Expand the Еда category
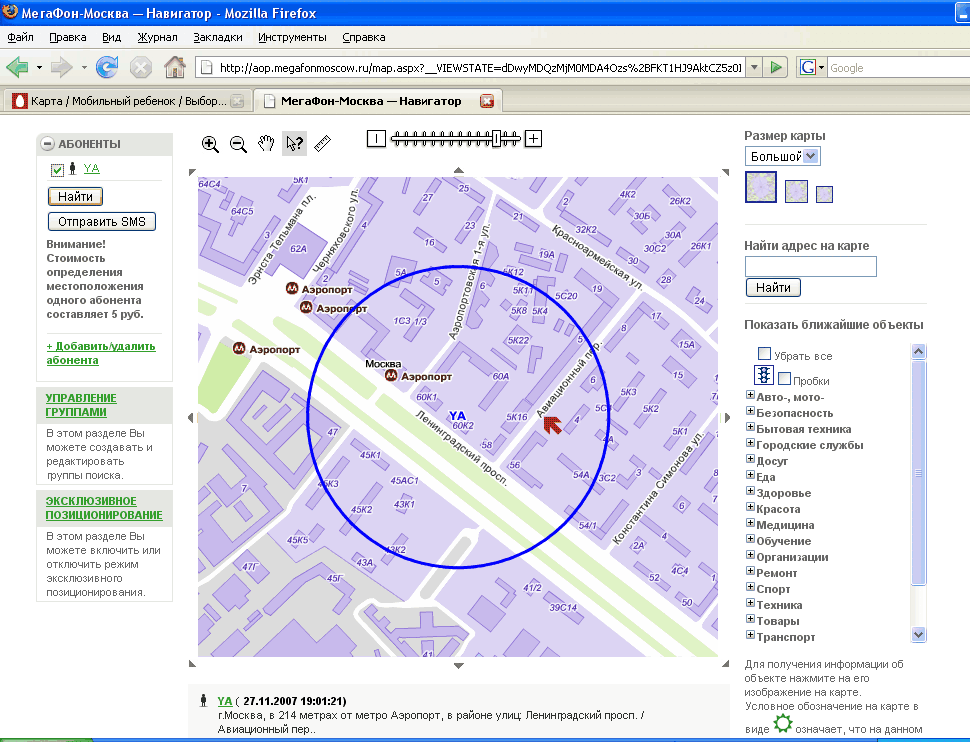The width and height of the screenshot is (970, 742). point(750,475)
